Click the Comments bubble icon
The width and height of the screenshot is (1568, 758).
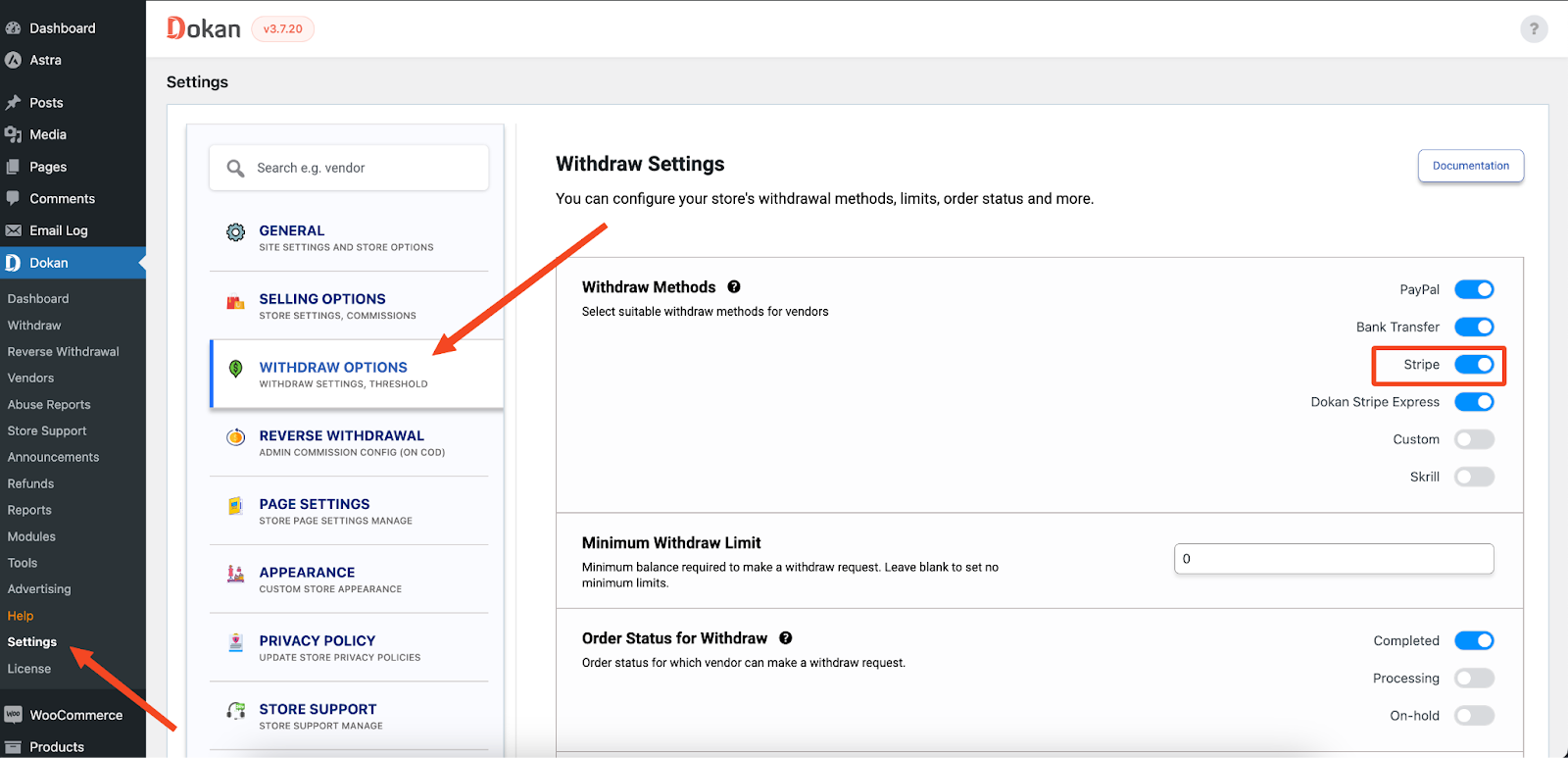(x=14, y=198)
